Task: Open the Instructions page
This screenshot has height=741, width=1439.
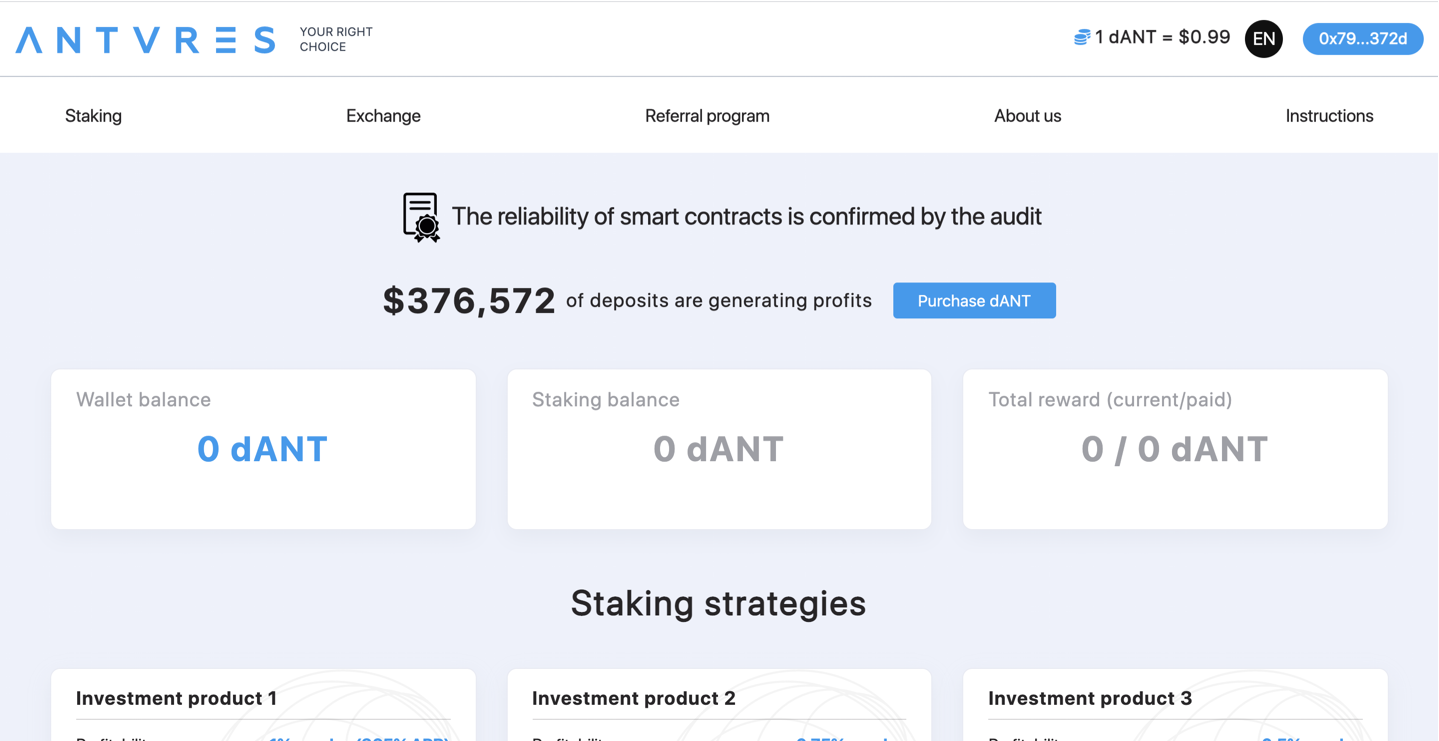Action: pos(1329,116)
